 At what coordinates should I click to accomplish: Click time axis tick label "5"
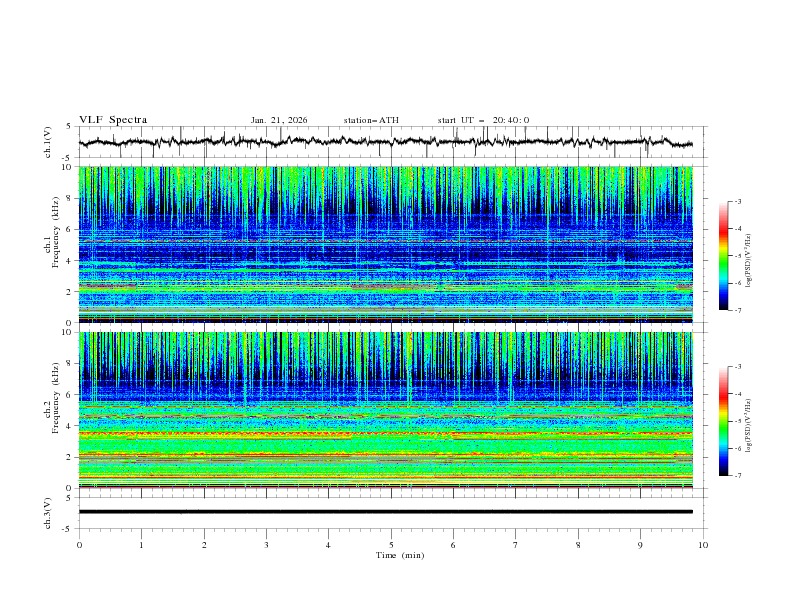click(391, 545)
